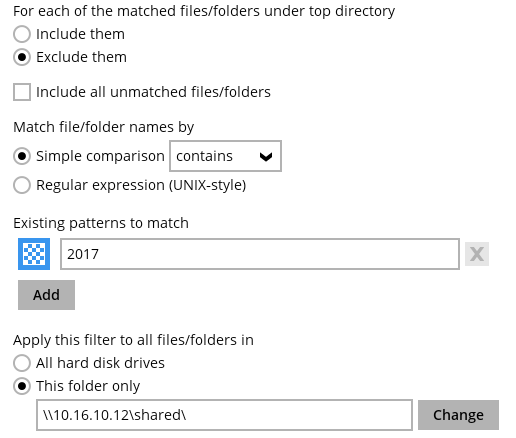Select the Include them radio button
Image resolution: width=516 pixels, height=438 pixels.
point(22,34)
